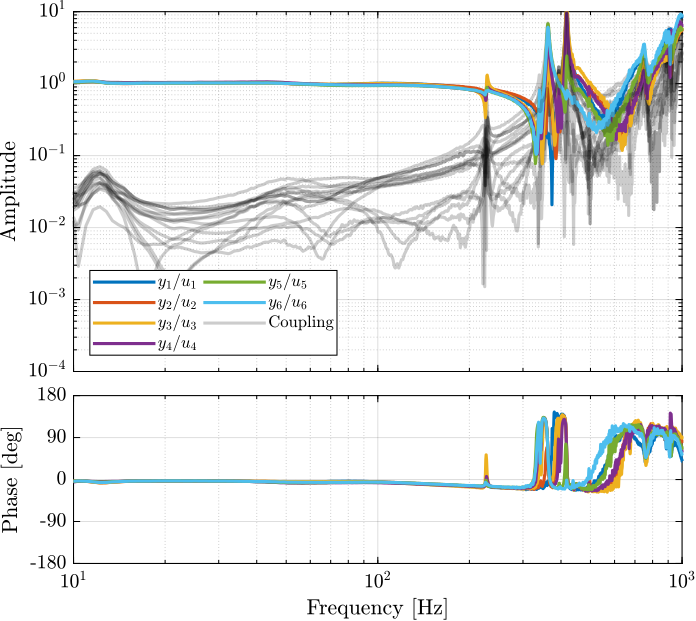Click the Frequency [Hz] axis label
The image size is (696, 621).
[377, 608]
